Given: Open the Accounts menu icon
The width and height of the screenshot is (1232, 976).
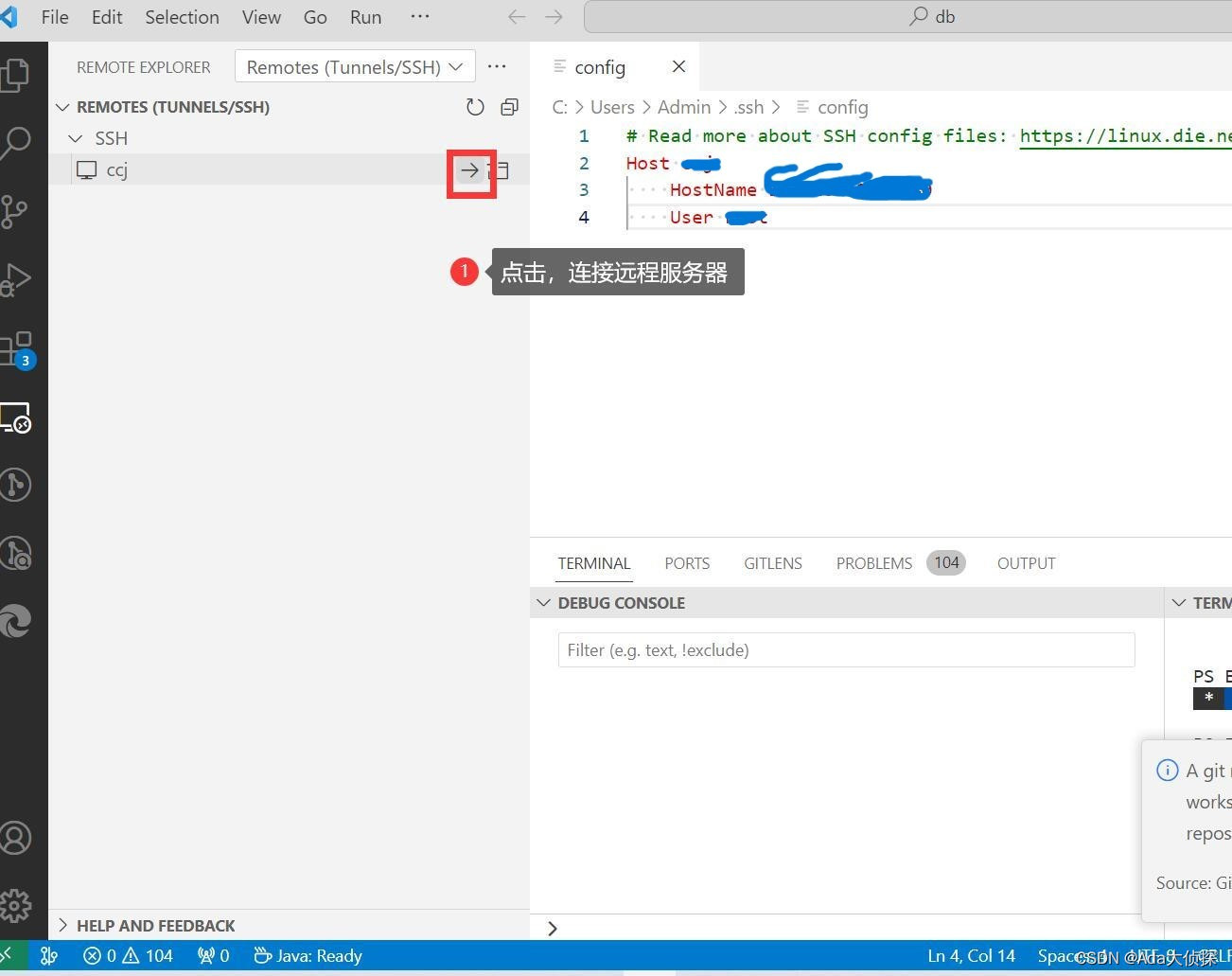Looking at the screenshot, I should (15, 838).
